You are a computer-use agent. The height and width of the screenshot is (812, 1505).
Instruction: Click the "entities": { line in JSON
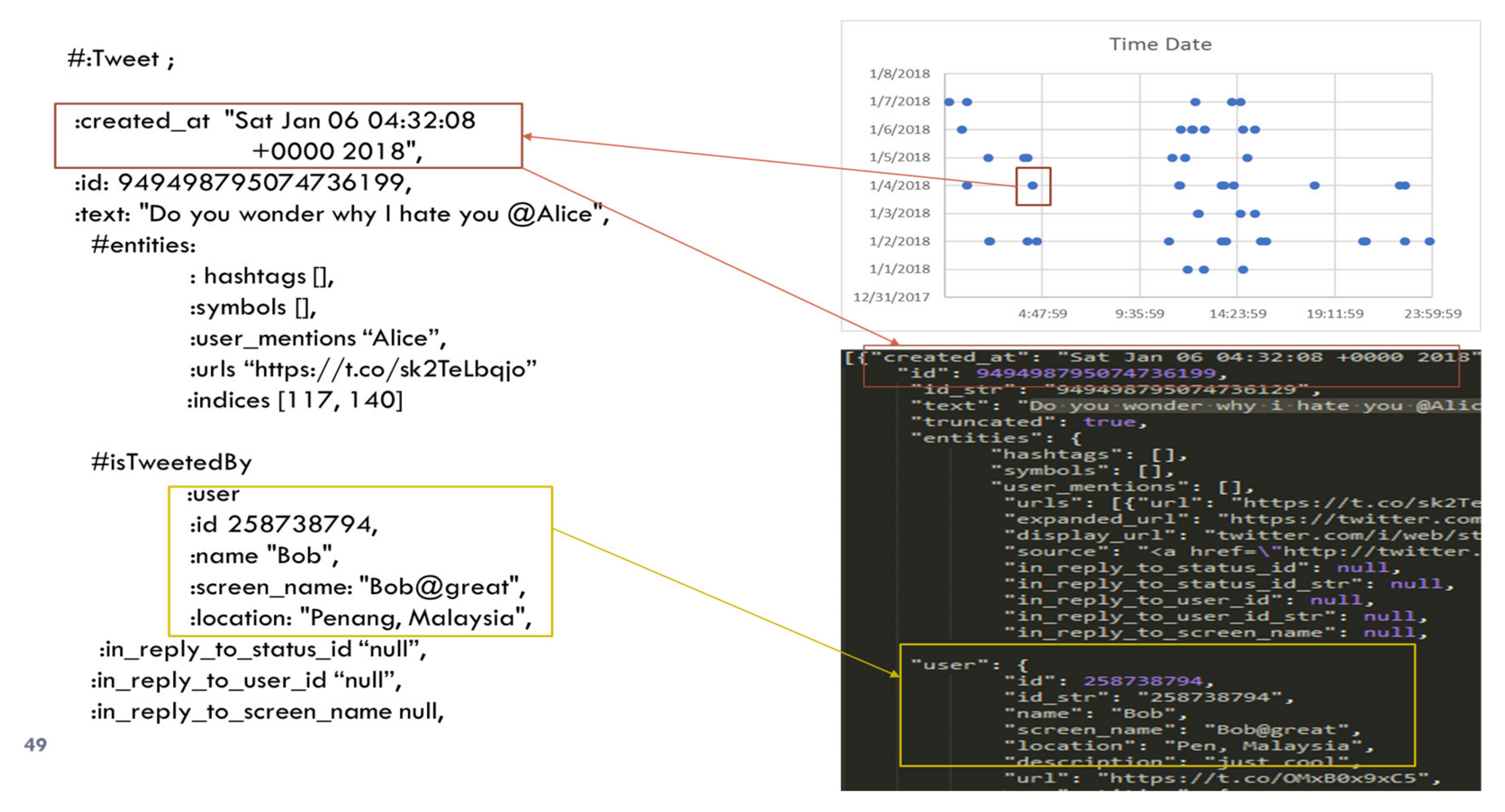tap(995, 438)
